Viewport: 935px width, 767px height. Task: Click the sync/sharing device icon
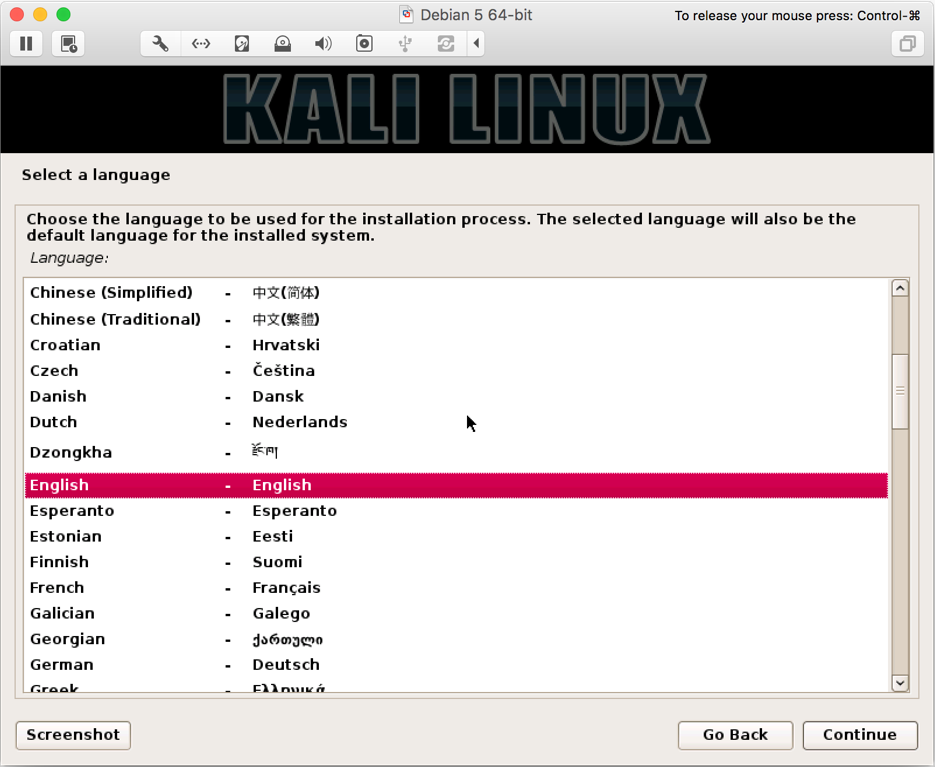pos(445,44)
